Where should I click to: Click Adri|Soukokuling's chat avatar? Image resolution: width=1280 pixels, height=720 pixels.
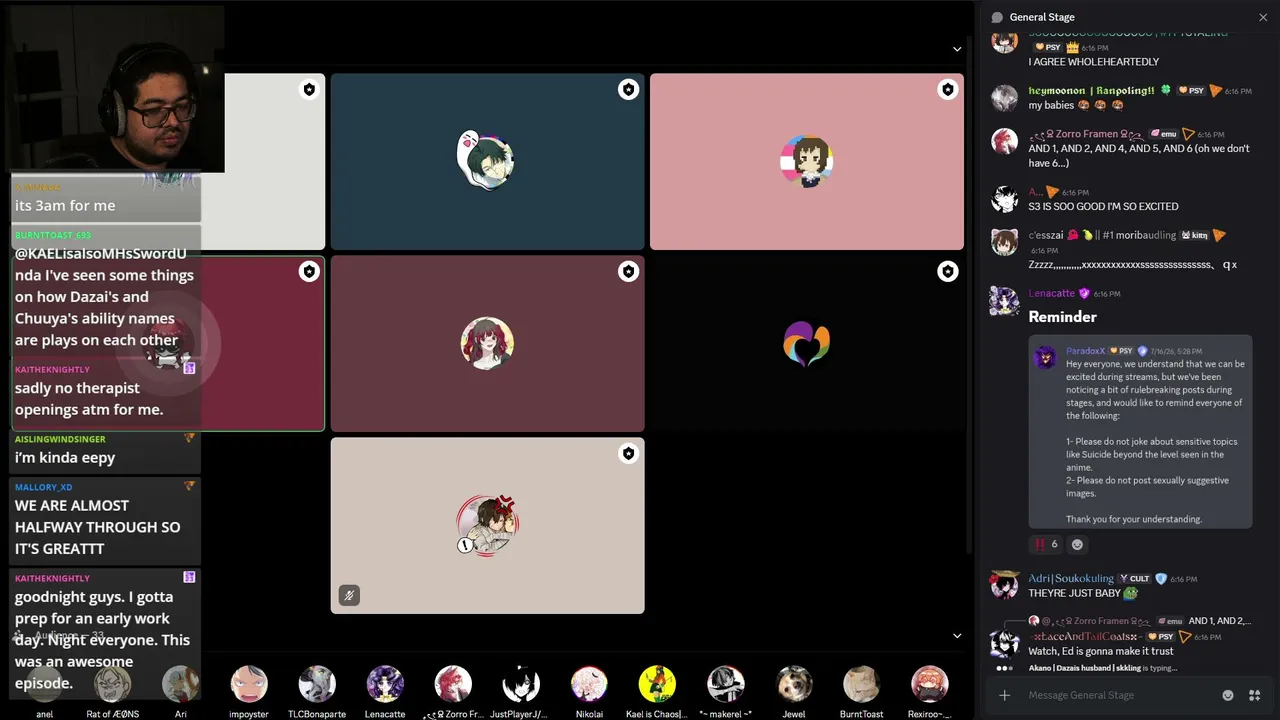tap(1004, 585)
